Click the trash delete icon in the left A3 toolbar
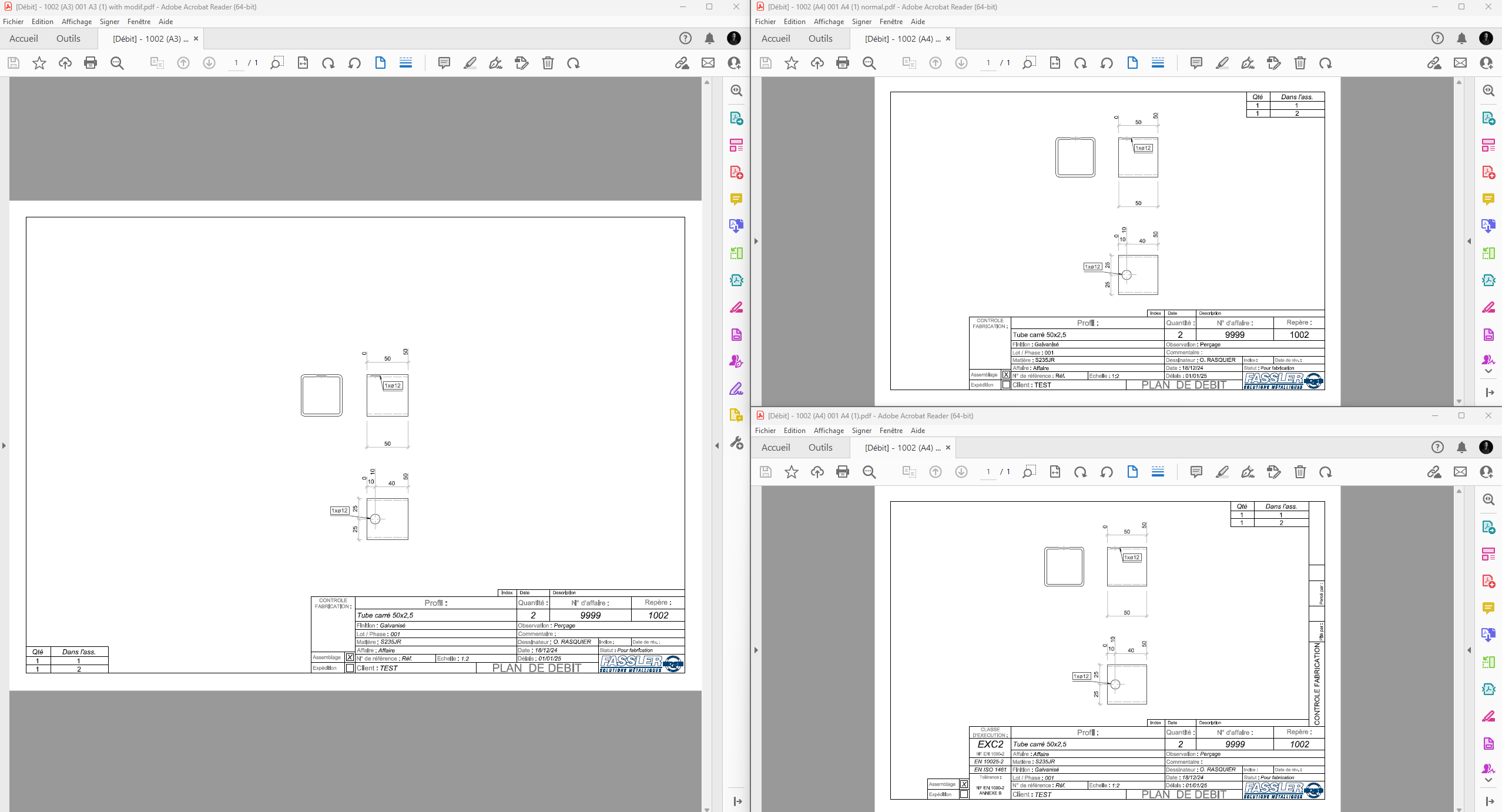Screen dimensions: 1502x812 [548, 63]
